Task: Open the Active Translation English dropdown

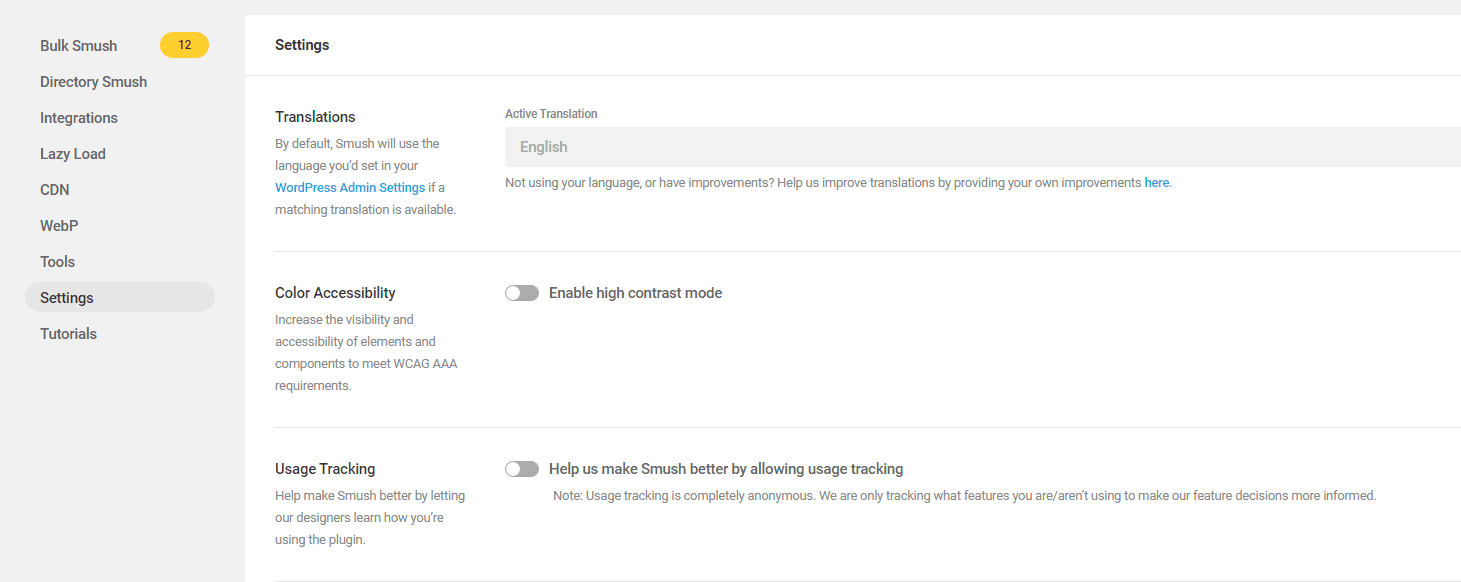Action: click(980, 147)
